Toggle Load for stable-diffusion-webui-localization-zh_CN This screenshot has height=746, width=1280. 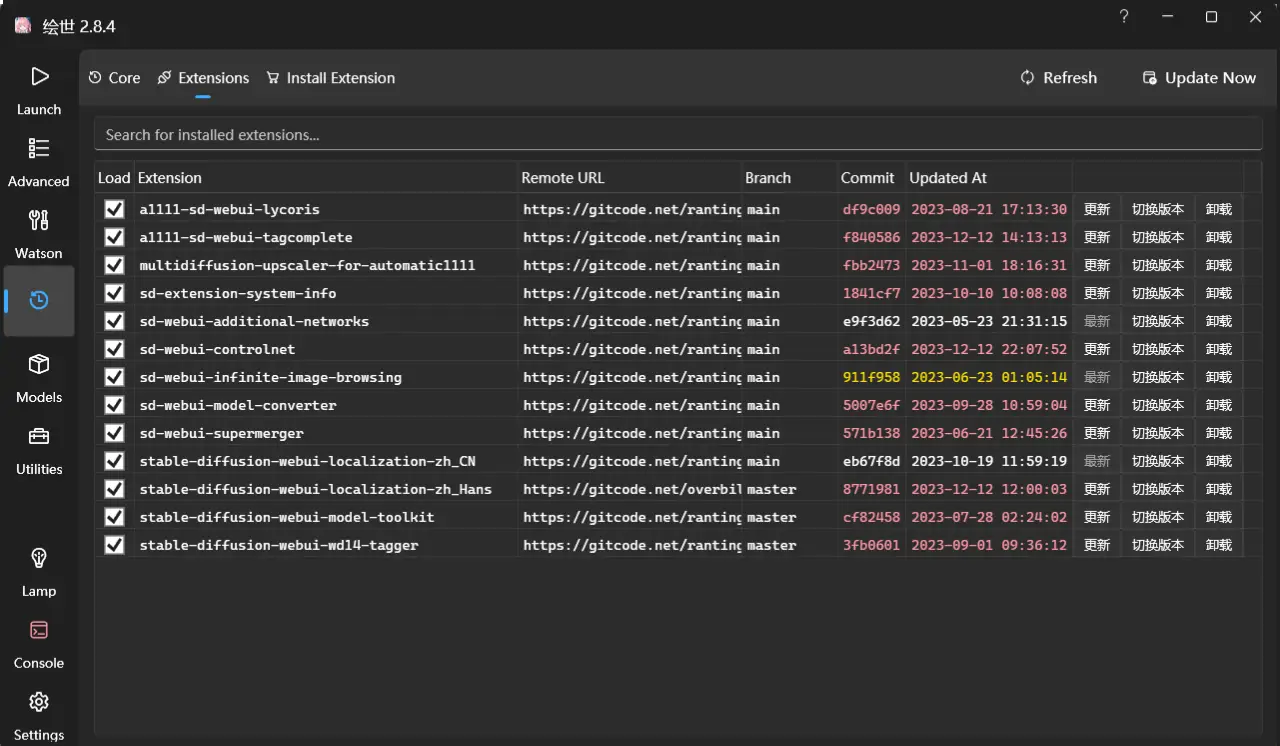[114, 461]
